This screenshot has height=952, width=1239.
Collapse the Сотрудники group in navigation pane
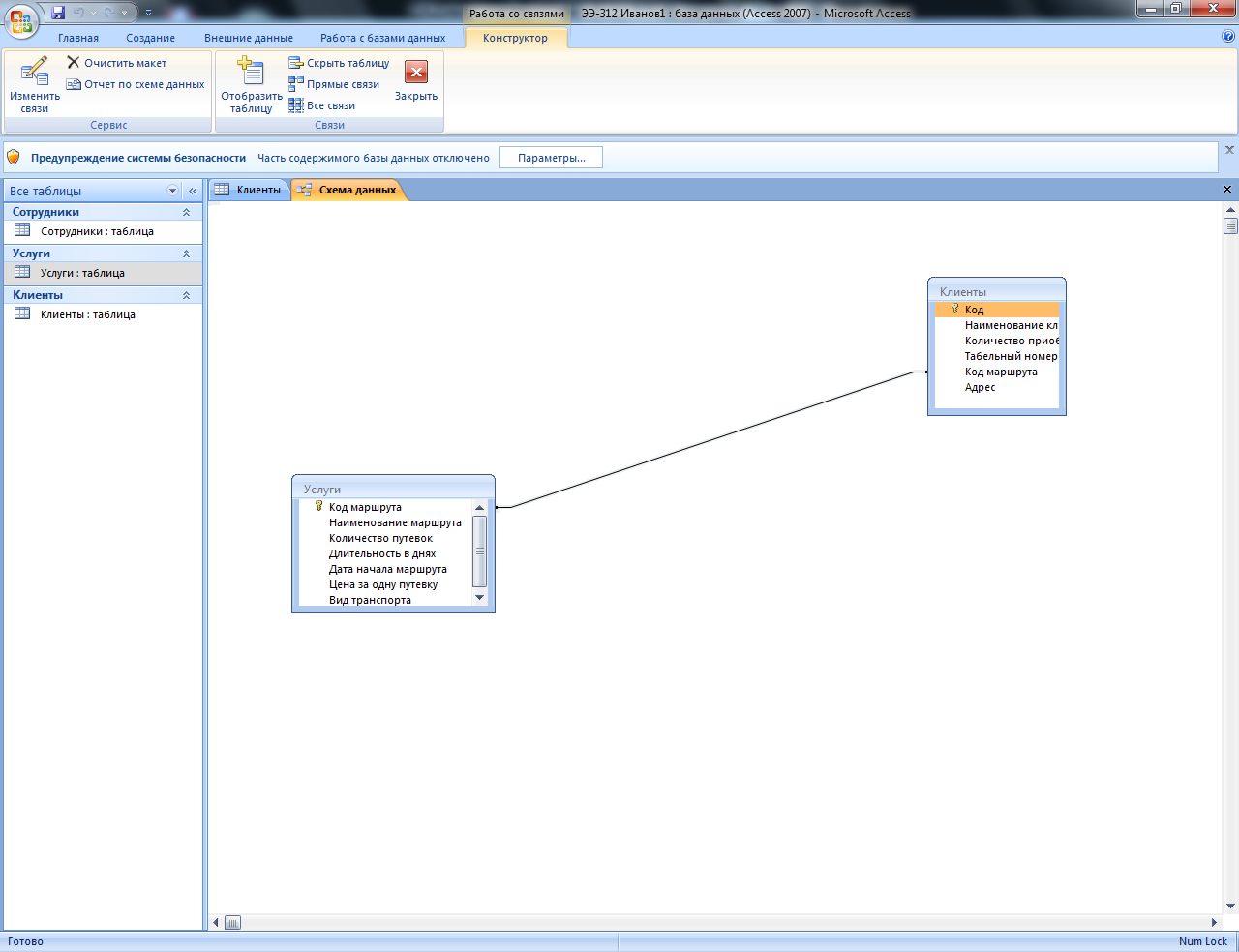[186, 212]
